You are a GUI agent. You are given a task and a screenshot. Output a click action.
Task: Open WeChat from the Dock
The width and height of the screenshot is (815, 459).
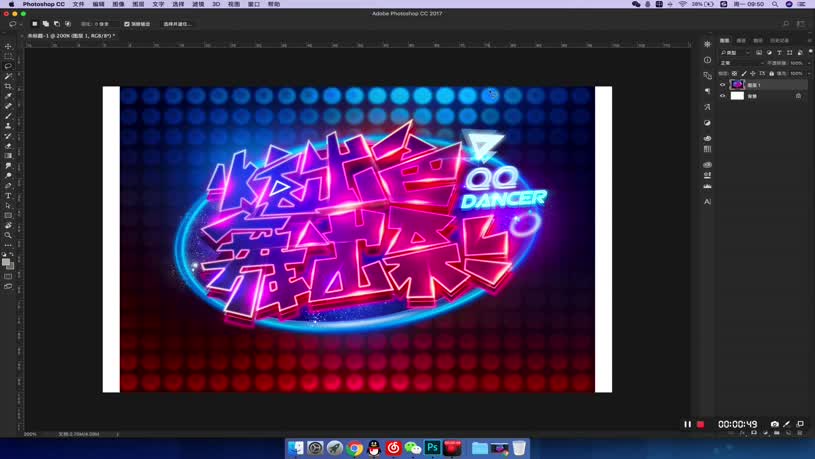tap(413, 448)
